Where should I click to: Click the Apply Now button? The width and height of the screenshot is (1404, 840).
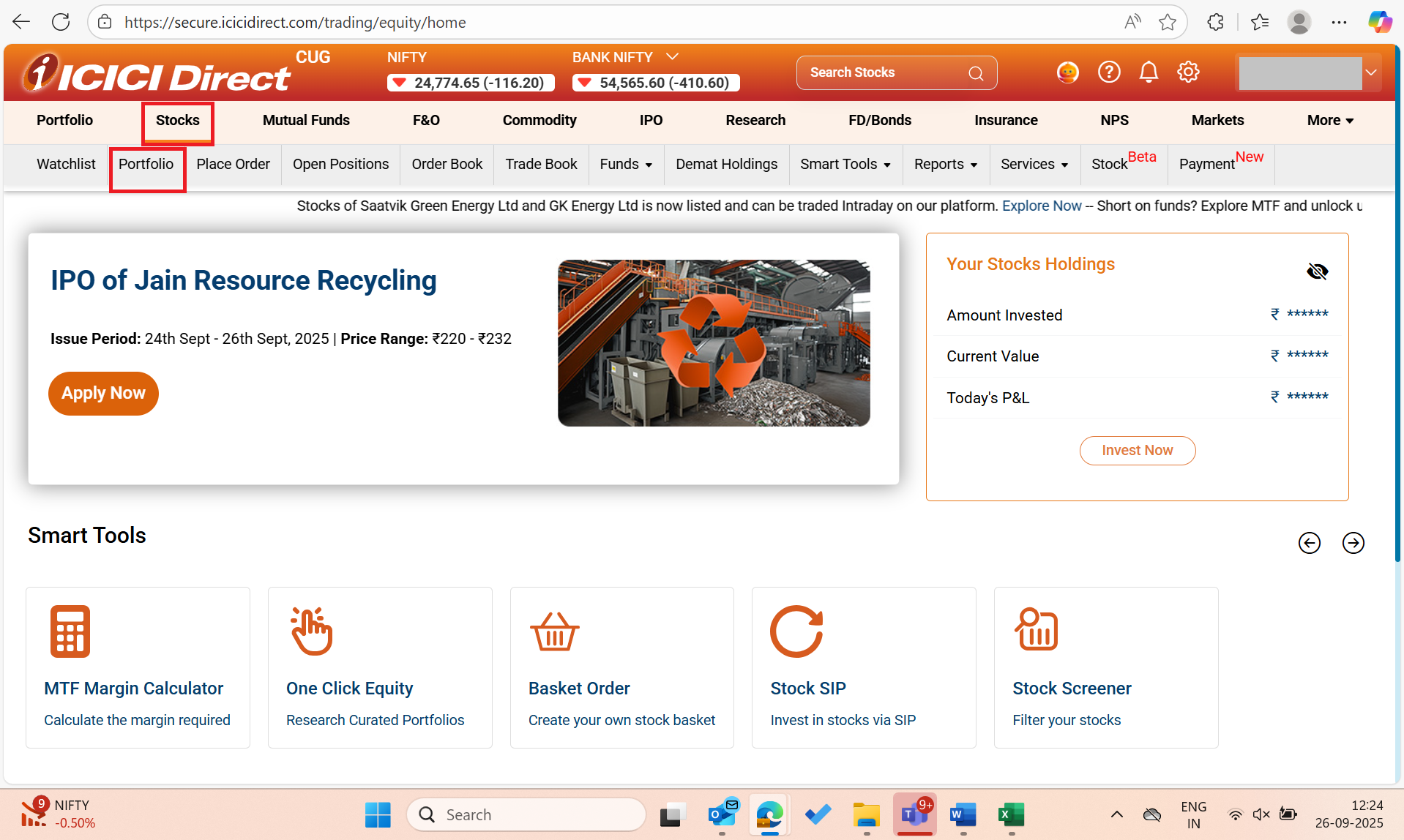[103, 394]
